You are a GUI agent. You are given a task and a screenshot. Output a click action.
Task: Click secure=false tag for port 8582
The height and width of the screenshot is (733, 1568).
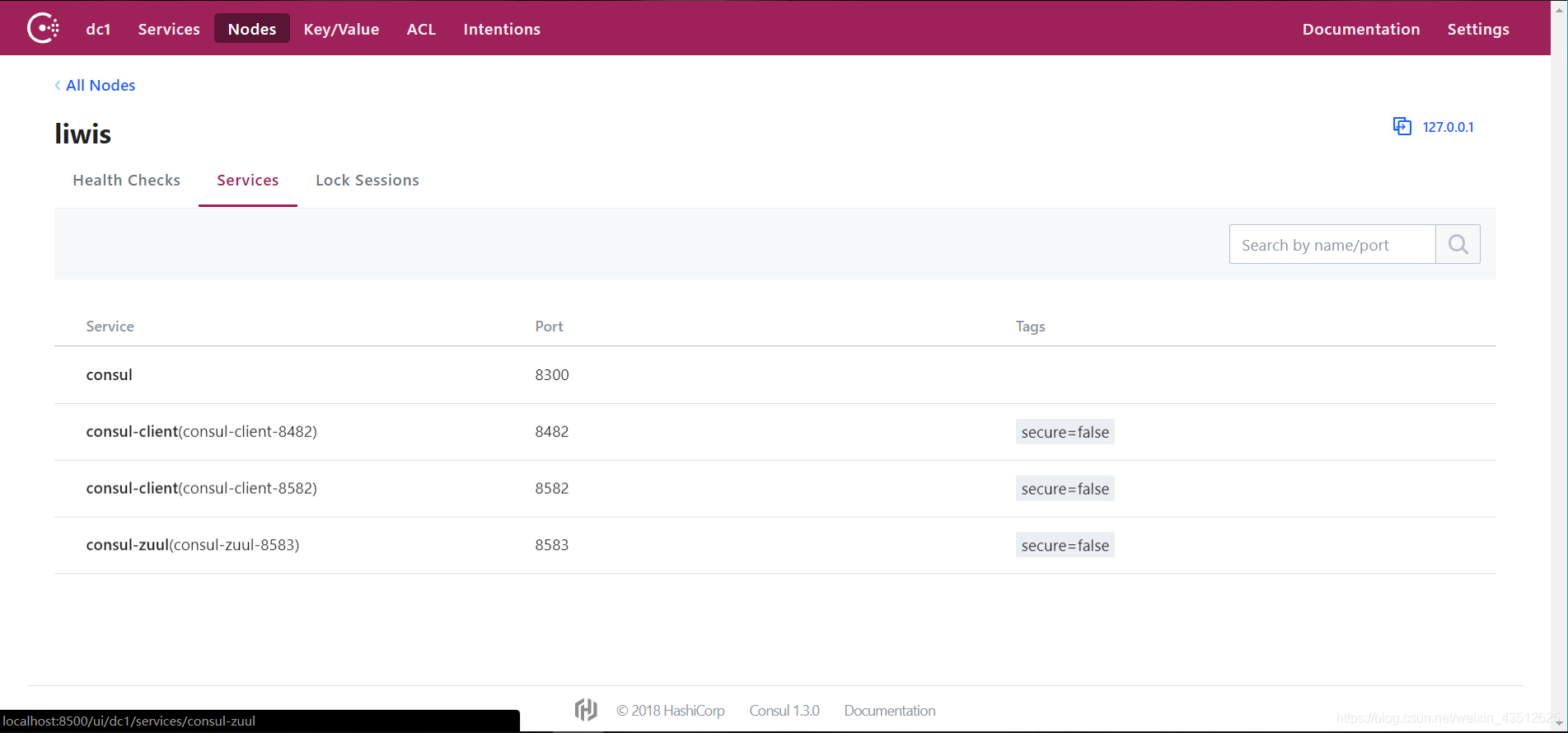1065,489
